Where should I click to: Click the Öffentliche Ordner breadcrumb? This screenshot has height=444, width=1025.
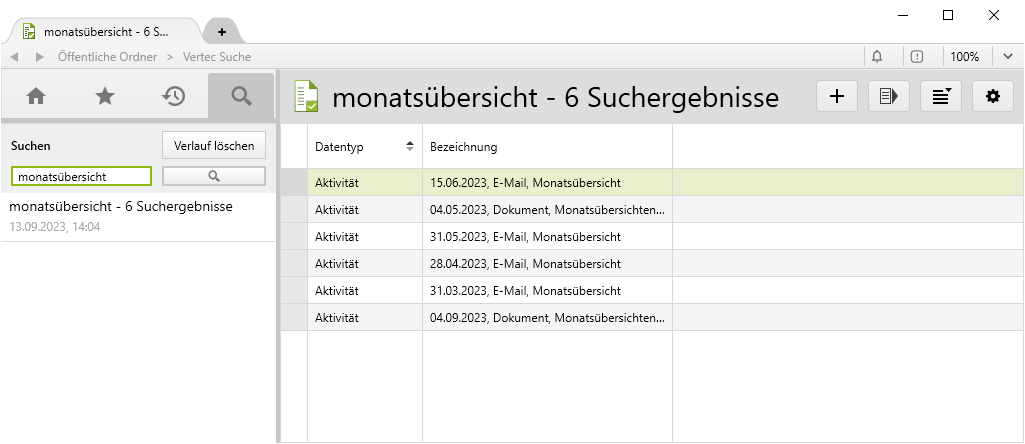coord(106,57)
